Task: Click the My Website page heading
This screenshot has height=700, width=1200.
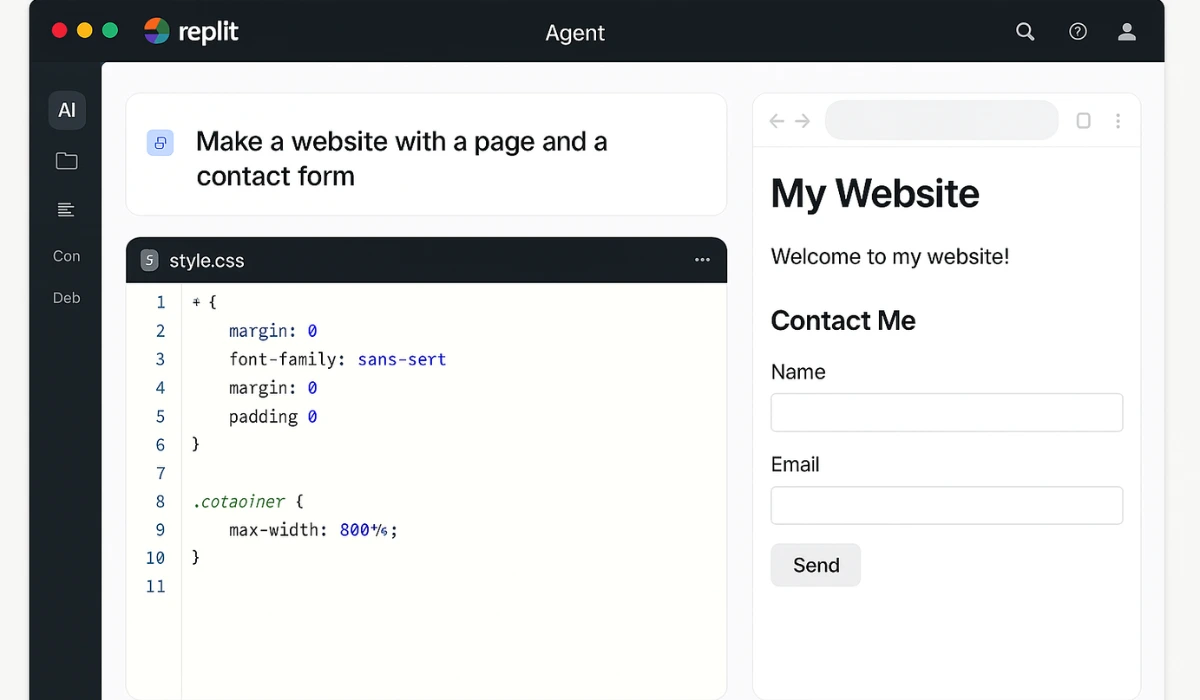Action: pyautogui.click(x=874, y=194)
